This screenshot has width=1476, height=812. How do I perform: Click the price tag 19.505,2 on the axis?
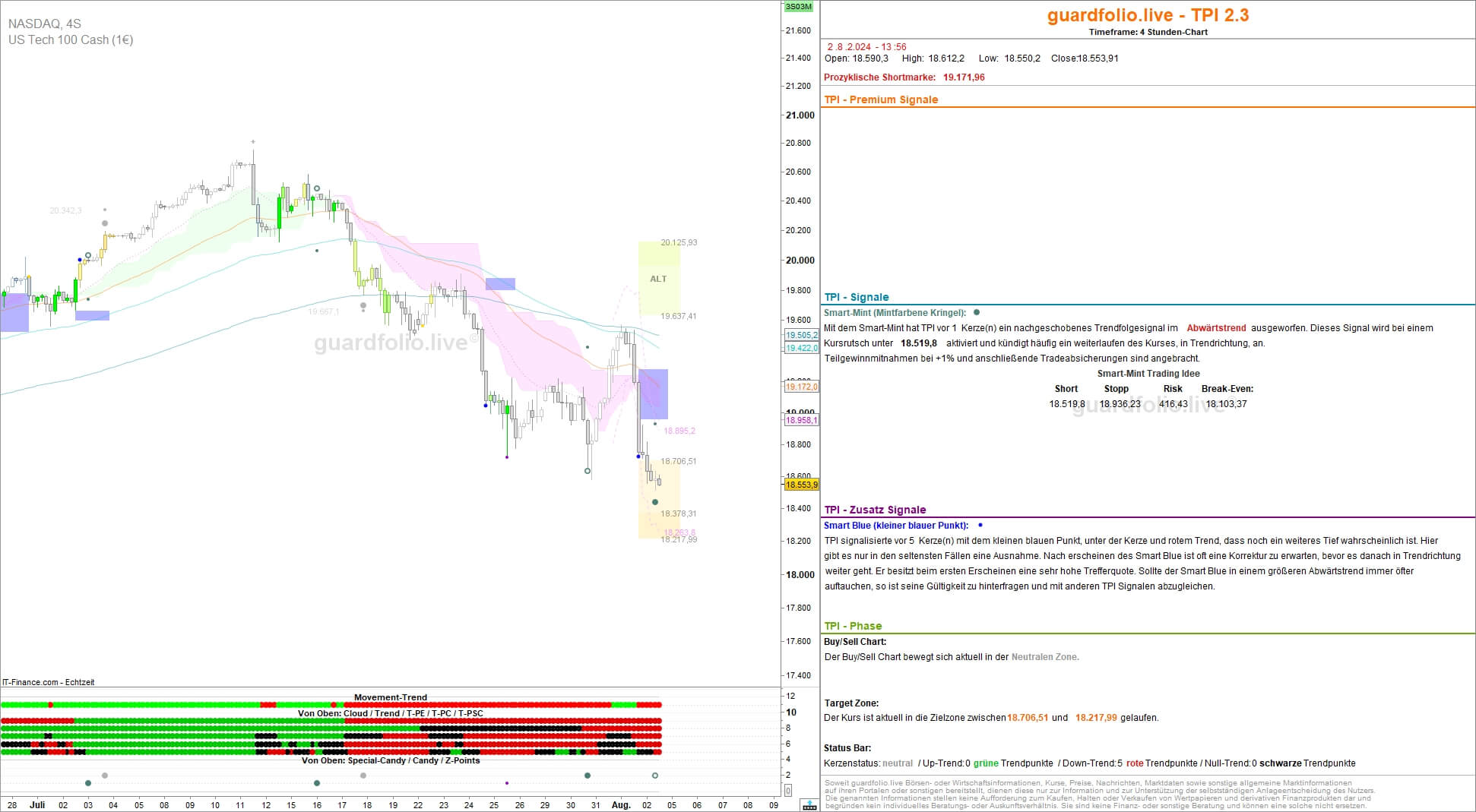(x=801, y=335)
